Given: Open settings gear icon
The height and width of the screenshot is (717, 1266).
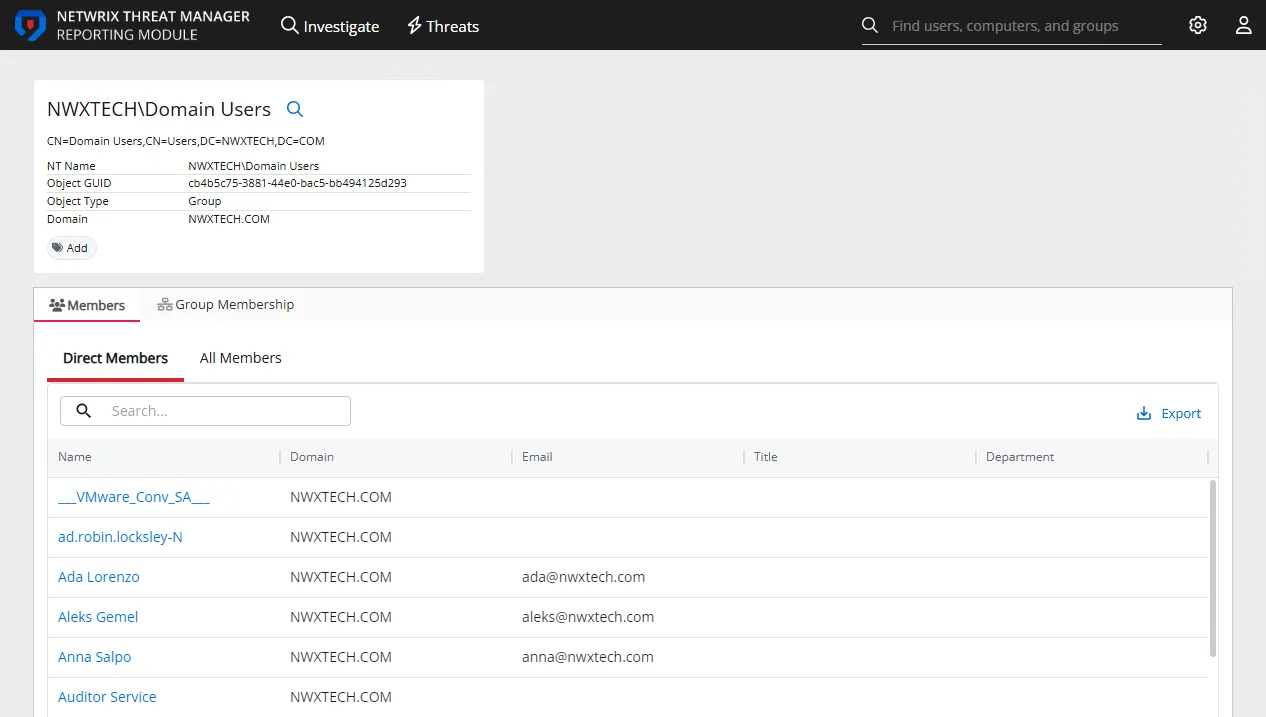Looking at the screenshot, I should click(x=1198, y=25).
